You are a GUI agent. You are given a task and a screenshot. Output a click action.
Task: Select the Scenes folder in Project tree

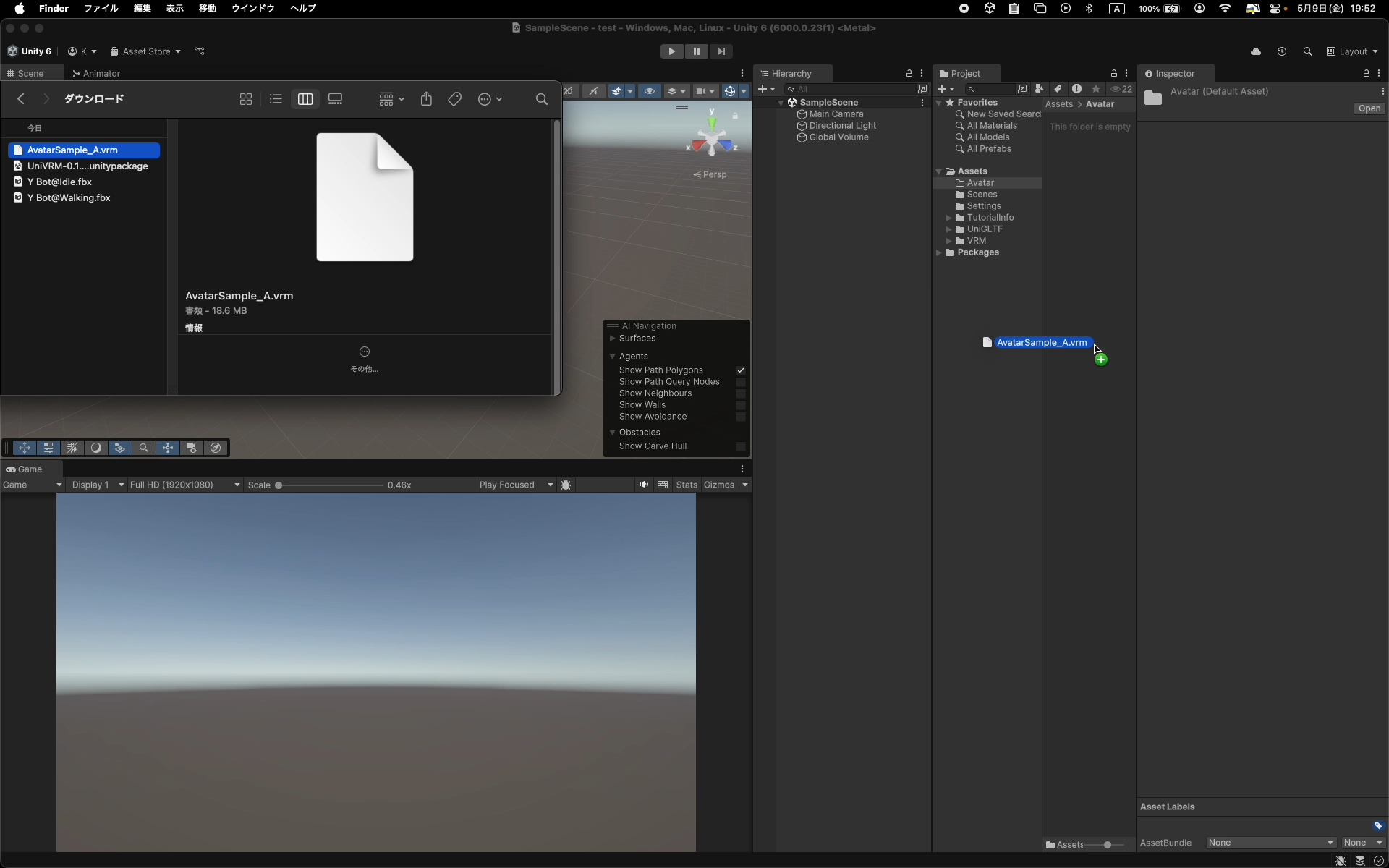(x=982, y=195)
